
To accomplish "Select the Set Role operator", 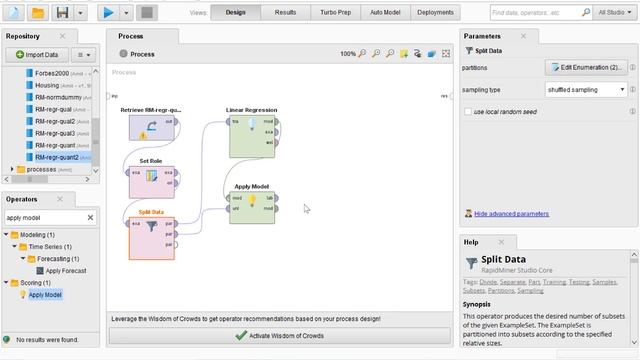I will (152, 182).
